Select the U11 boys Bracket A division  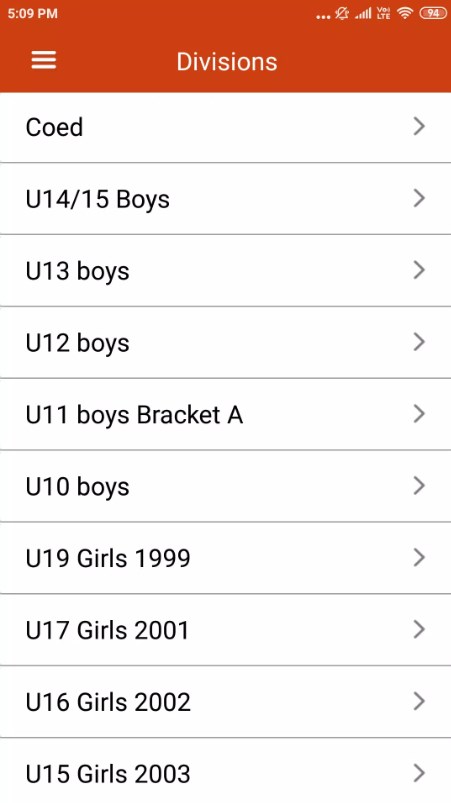[225, 414]
